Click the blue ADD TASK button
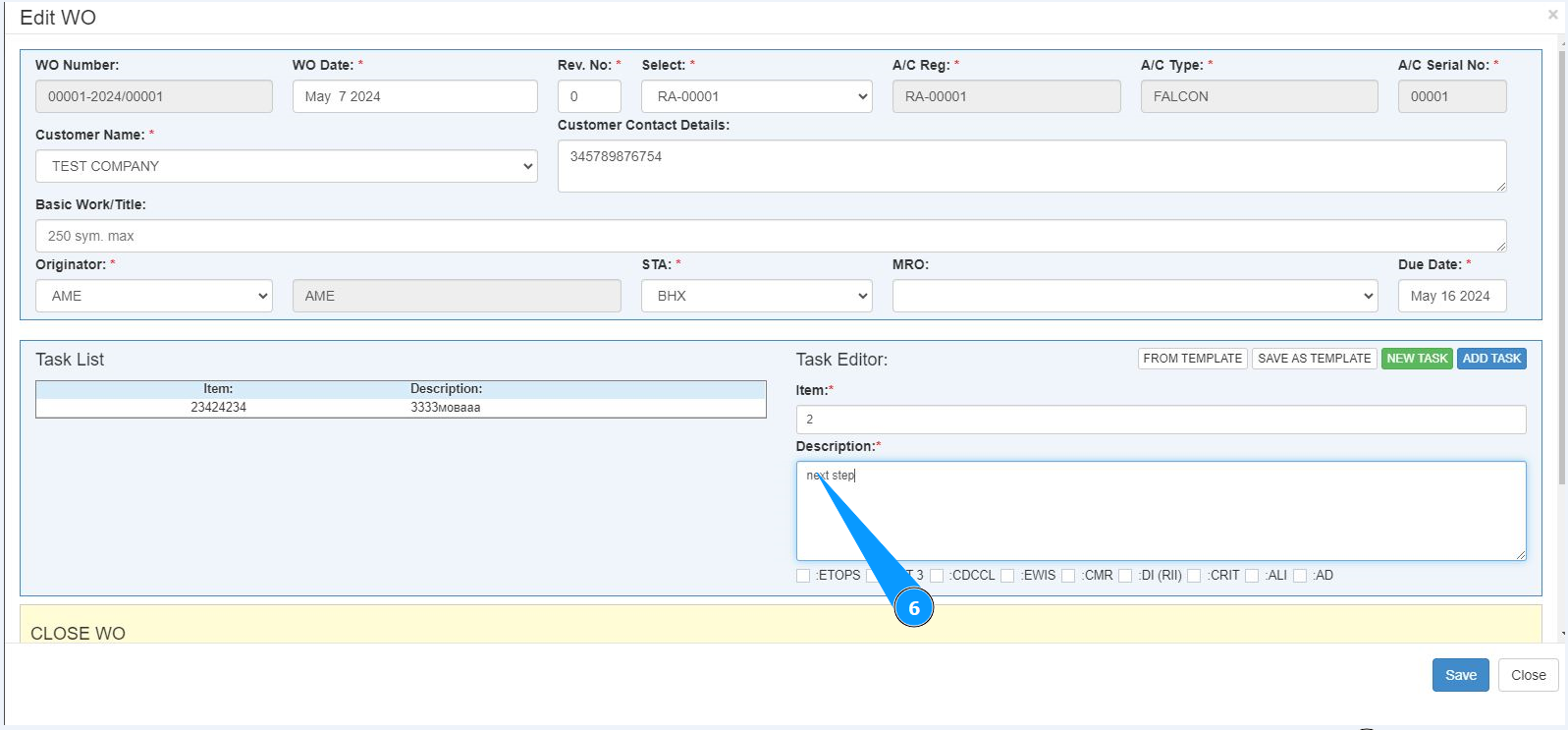 point(1490,359)
